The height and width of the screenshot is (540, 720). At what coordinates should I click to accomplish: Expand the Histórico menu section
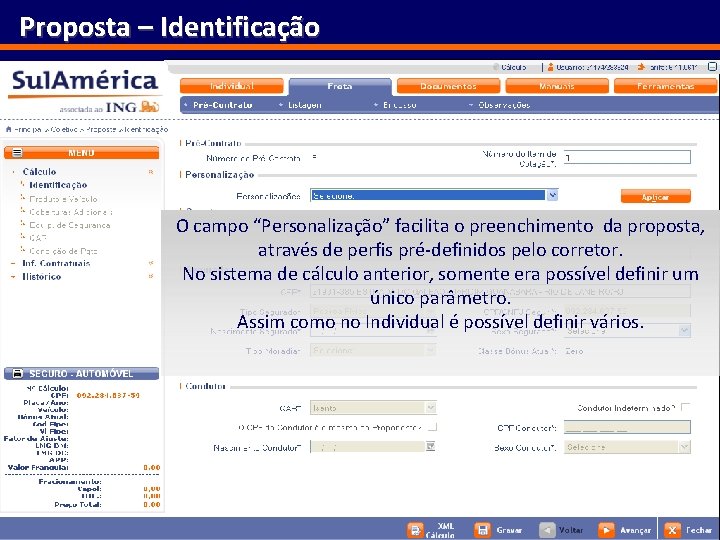click(151, 276)
